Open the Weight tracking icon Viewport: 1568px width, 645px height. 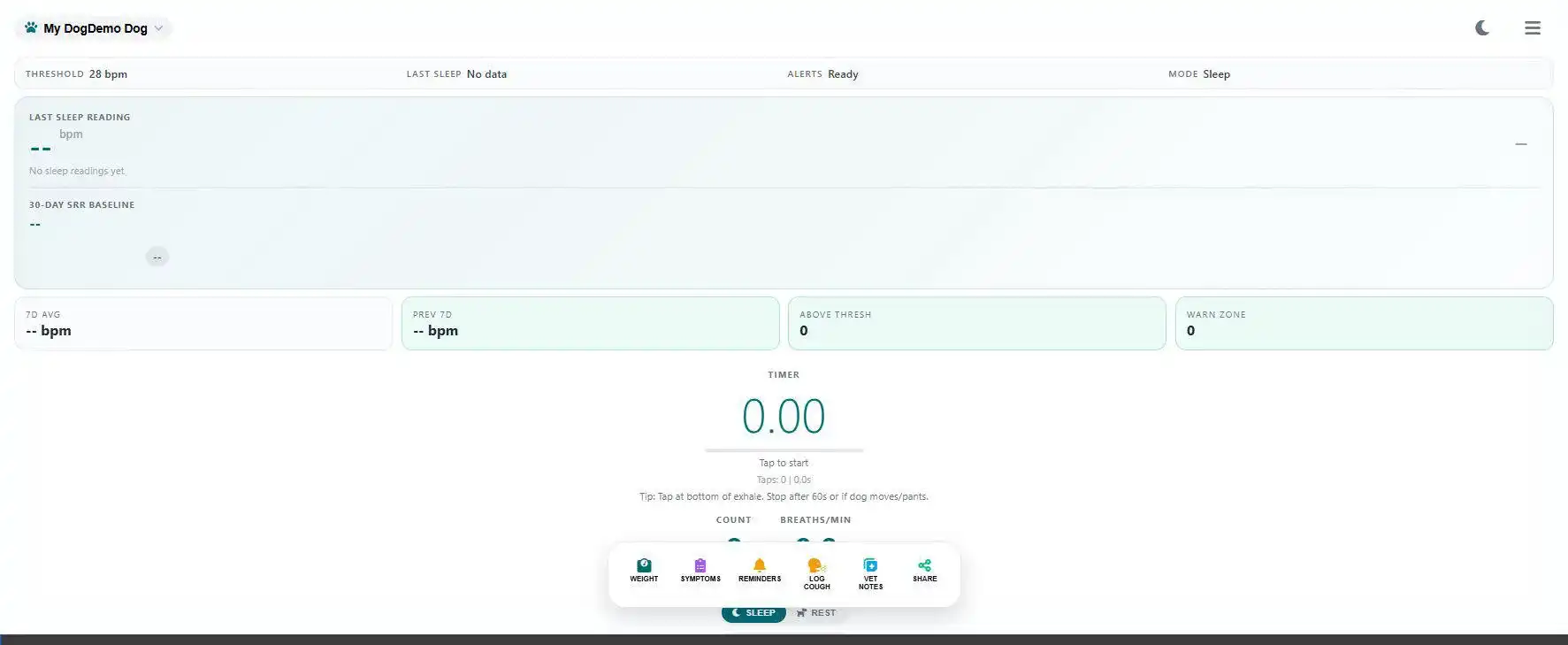coord(644,566)
